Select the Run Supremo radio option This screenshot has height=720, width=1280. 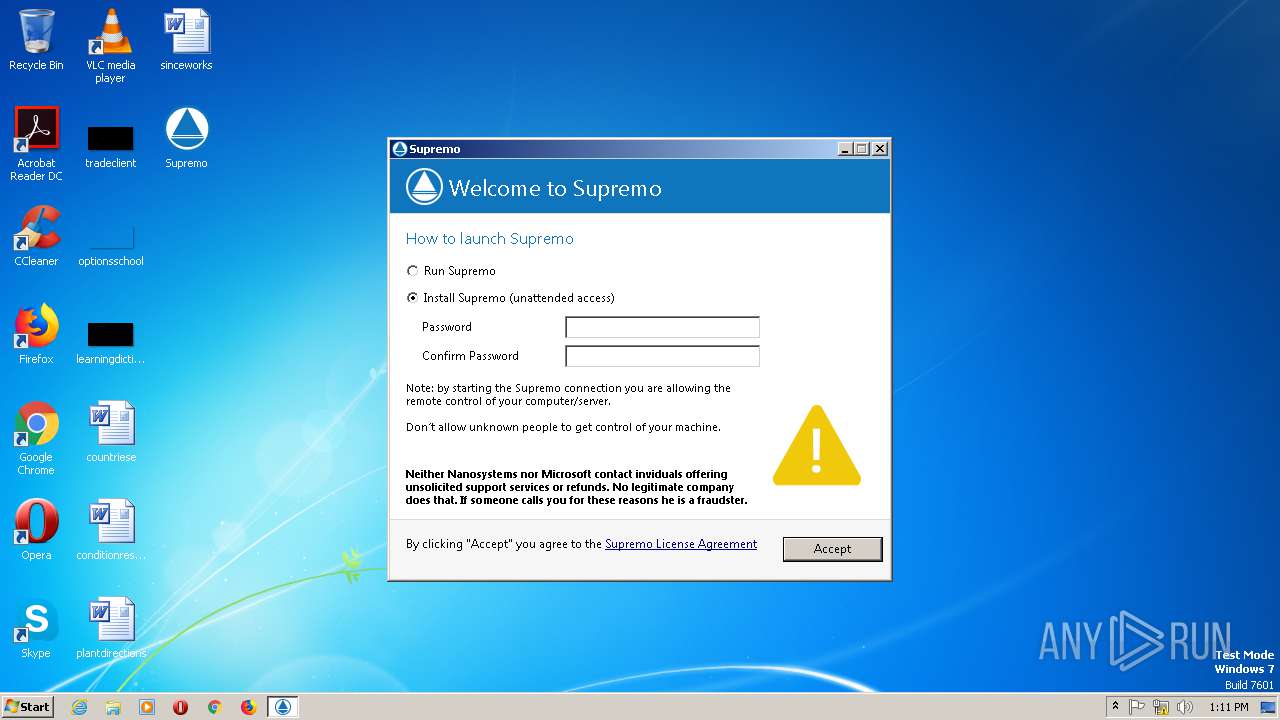(451, 271)
